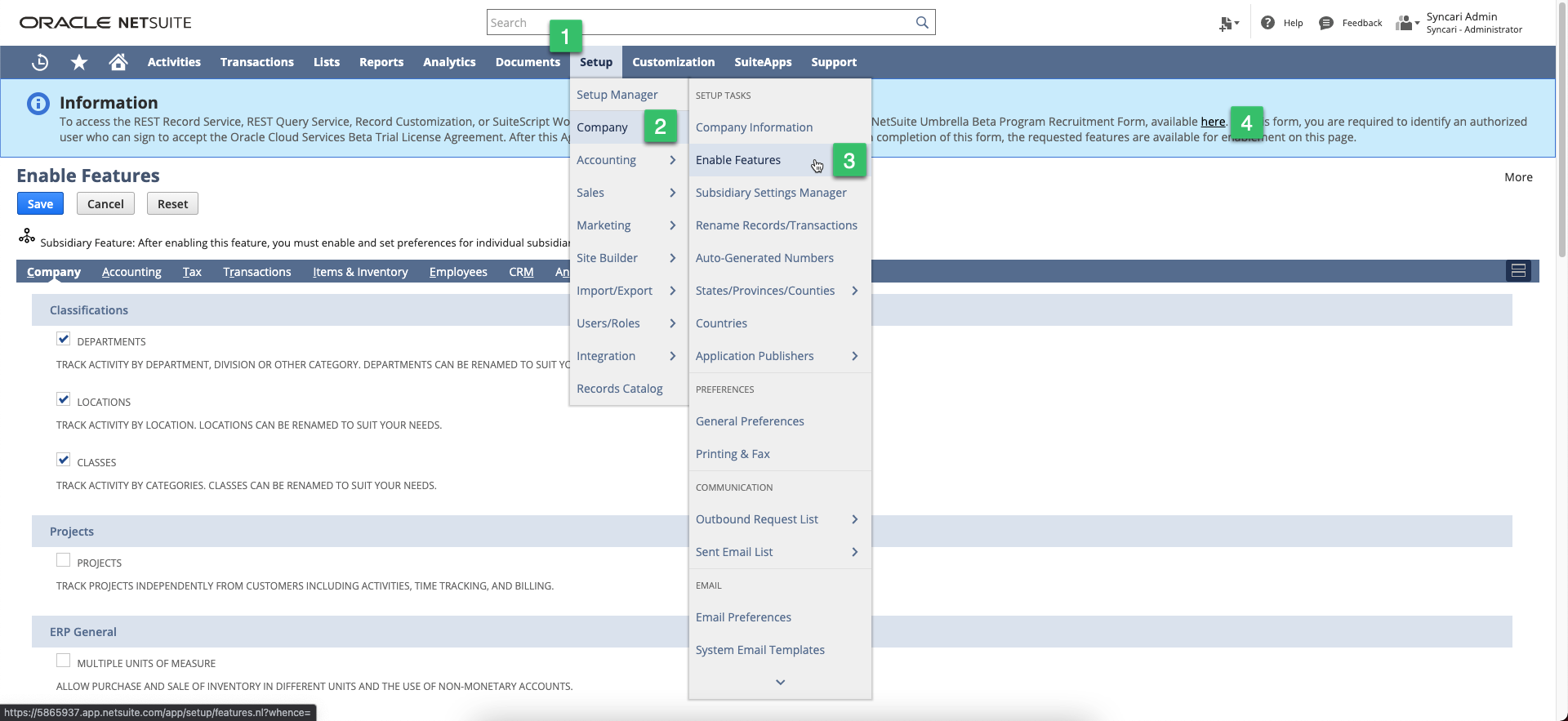Switch to the CRM subtab
1568x721 pixels.
tap(521, 272)
